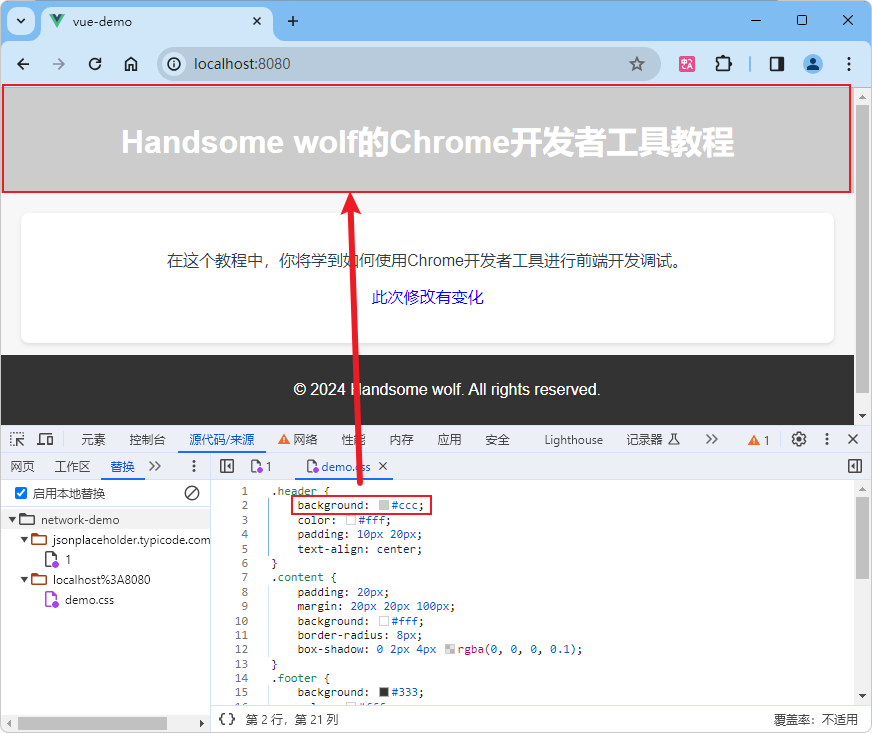872x733 pixels.
Task: Click line number 7 in gutter
Action: click(245, 577)
